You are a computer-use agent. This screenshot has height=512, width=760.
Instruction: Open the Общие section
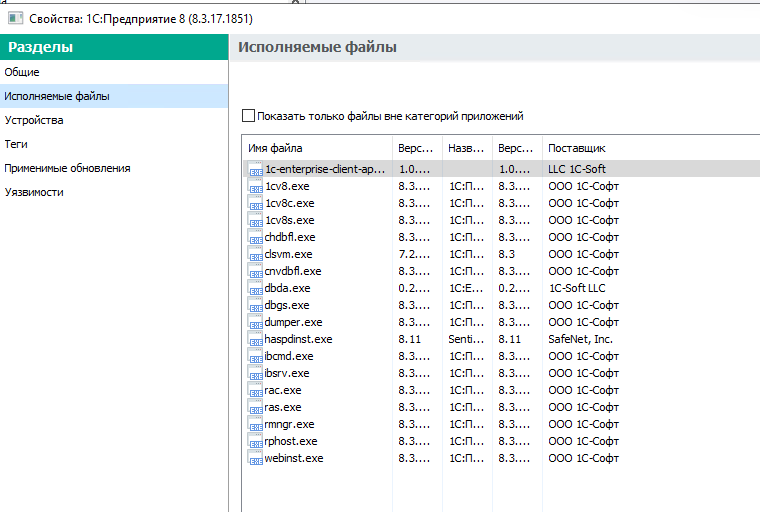pos(114,72)
